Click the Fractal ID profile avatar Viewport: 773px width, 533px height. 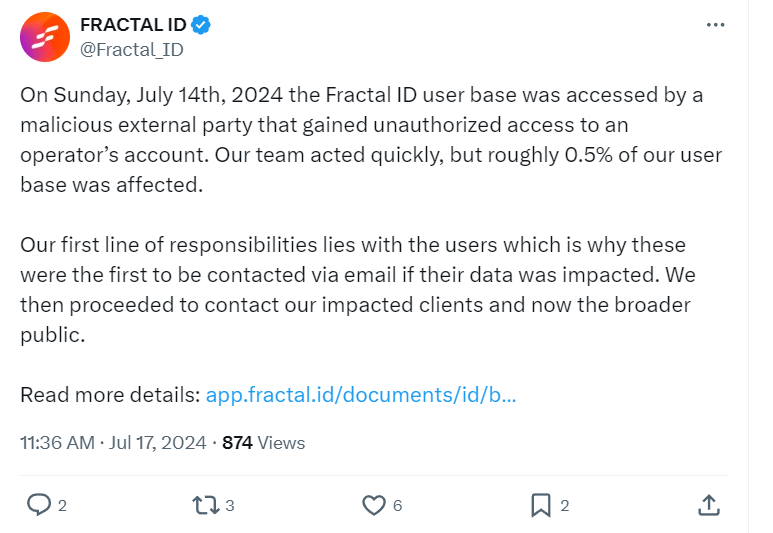(45, 37)
